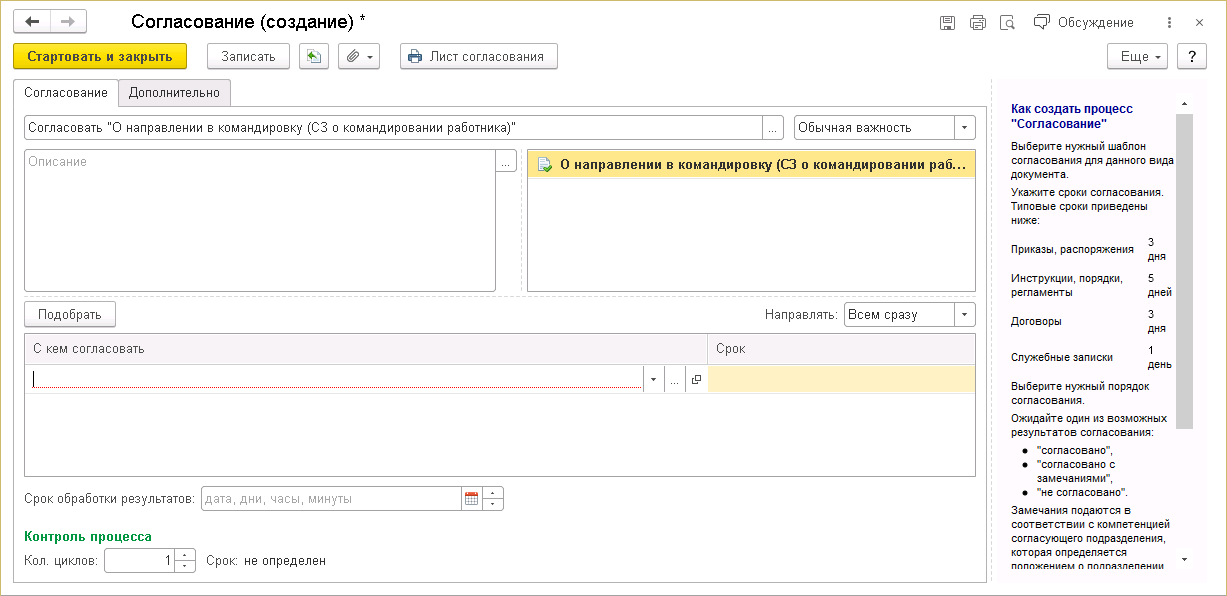The image size is (1227, 596).
Task: Navigate back with the left arrow
Action: [32, 22]
